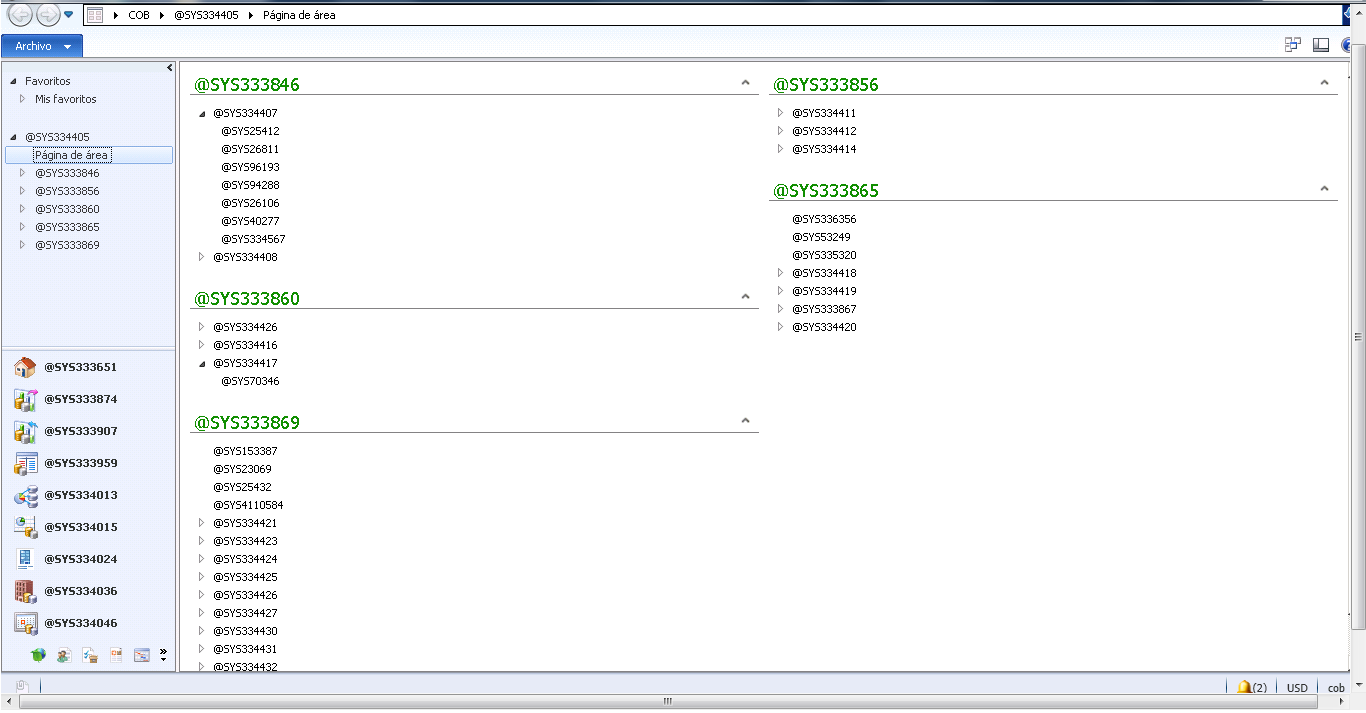Expand @SYS333860 in the navigation tree

click(x=23, y=209)
